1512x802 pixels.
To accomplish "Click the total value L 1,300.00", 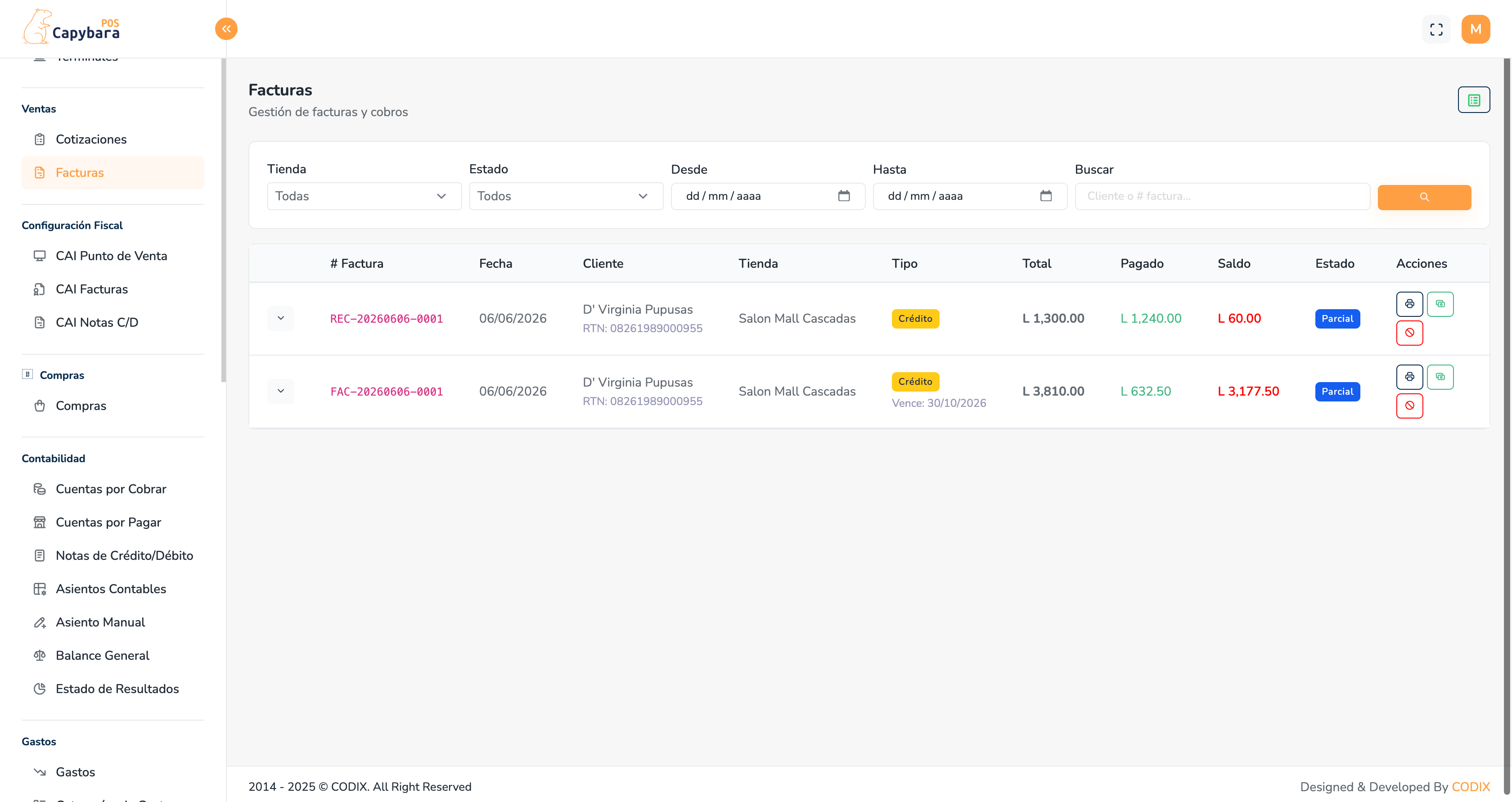I will click(1053, 318).
